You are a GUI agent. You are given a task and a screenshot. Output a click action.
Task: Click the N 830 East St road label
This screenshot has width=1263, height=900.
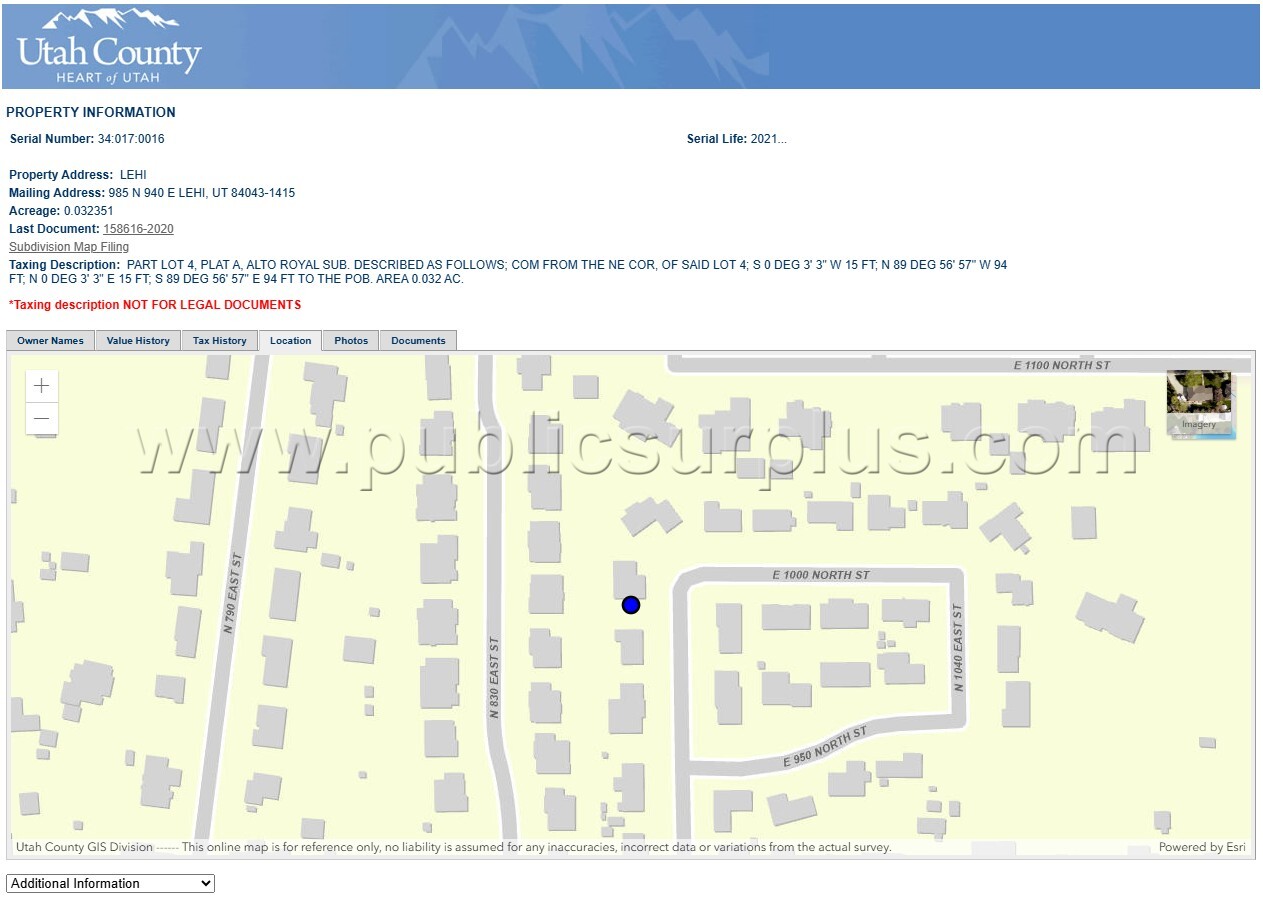(494, 678)
